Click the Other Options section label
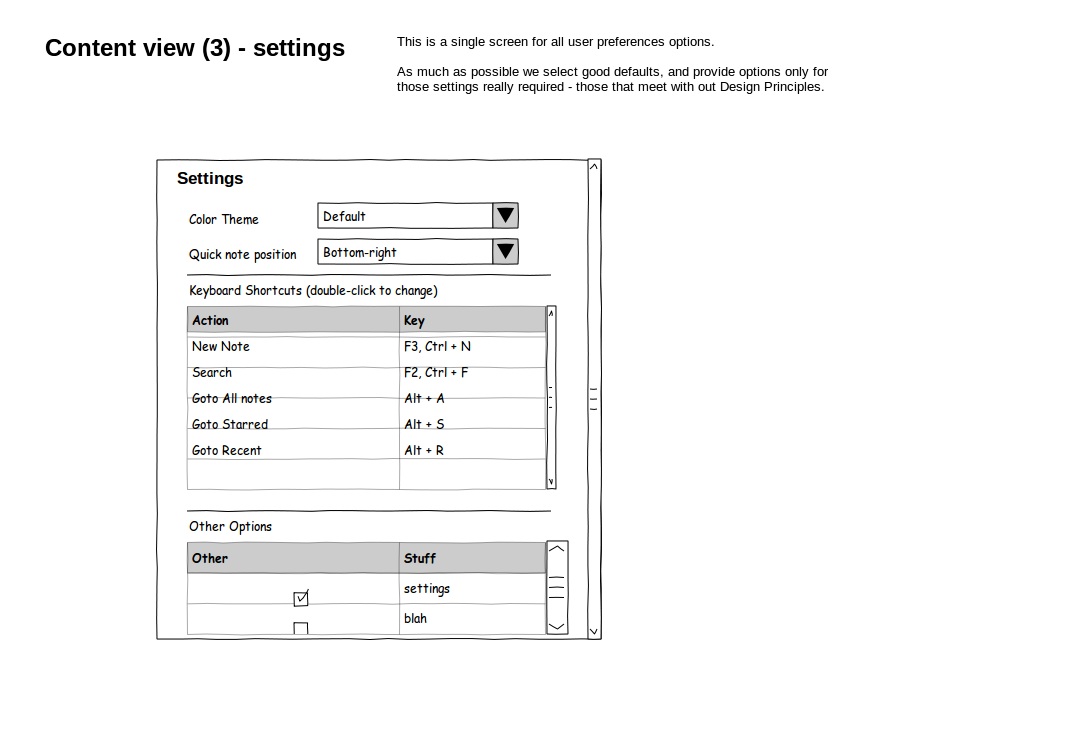Image resolution: width=1073 pixels, height=737 pixels. coord(231,526)
